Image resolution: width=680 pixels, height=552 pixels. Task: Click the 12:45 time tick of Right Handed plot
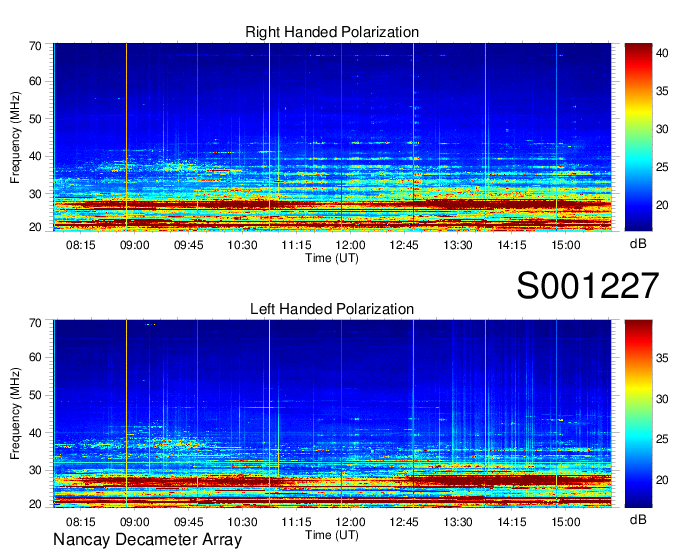click(404, 245)
